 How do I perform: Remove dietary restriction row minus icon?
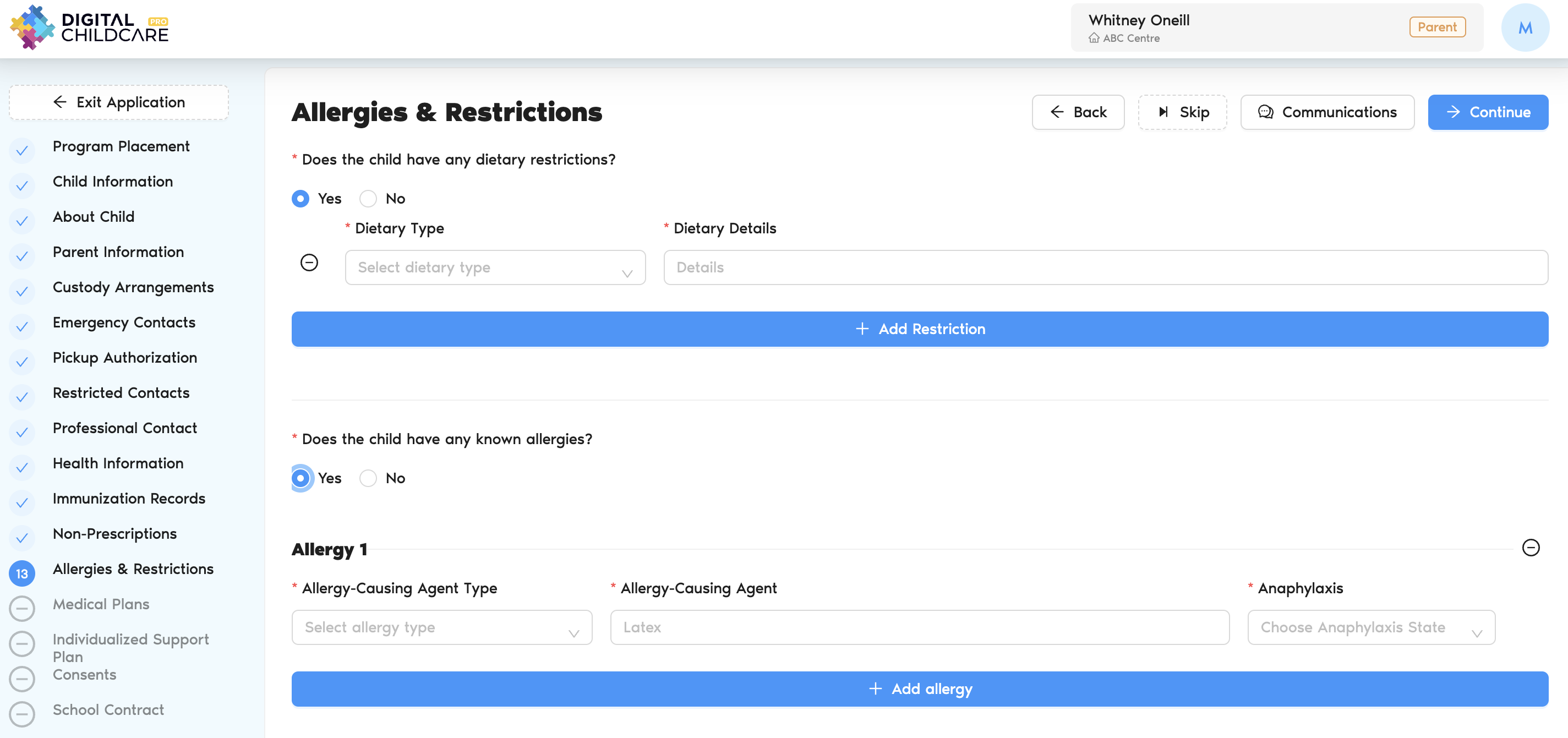coord(309,263)
